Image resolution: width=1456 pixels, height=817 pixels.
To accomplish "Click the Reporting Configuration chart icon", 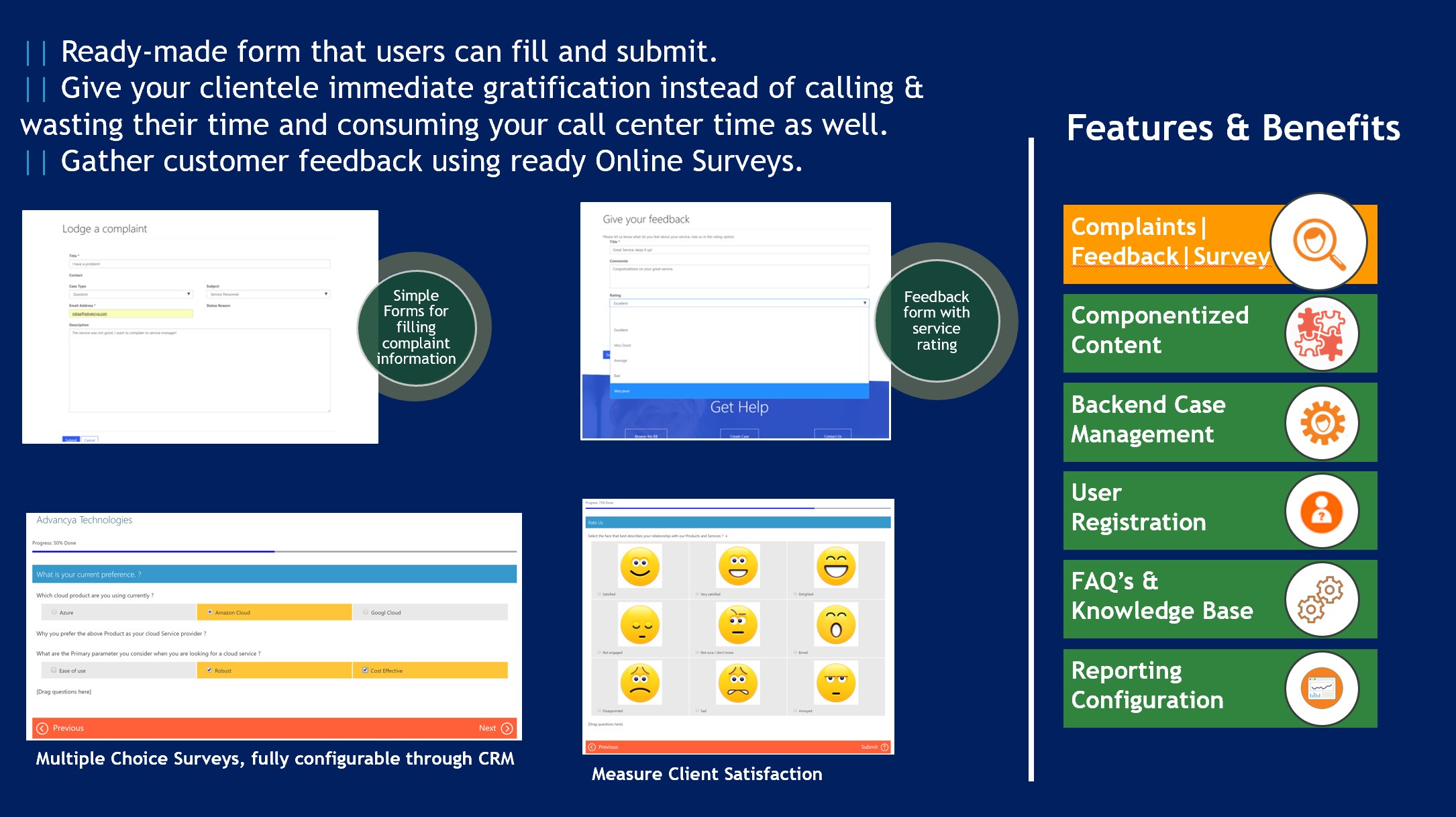I will pyautogui.click(x=1321, y=689).
